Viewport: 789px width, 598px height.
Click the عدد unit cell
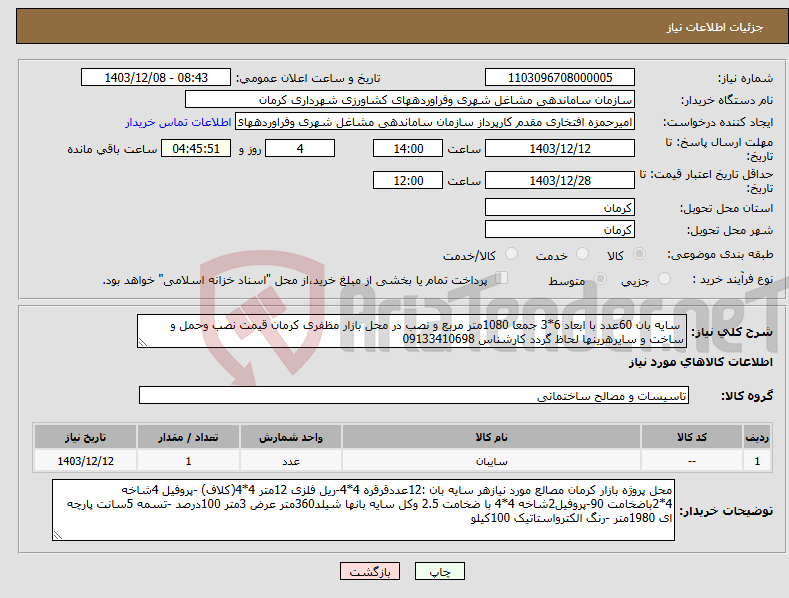(291, 461)
